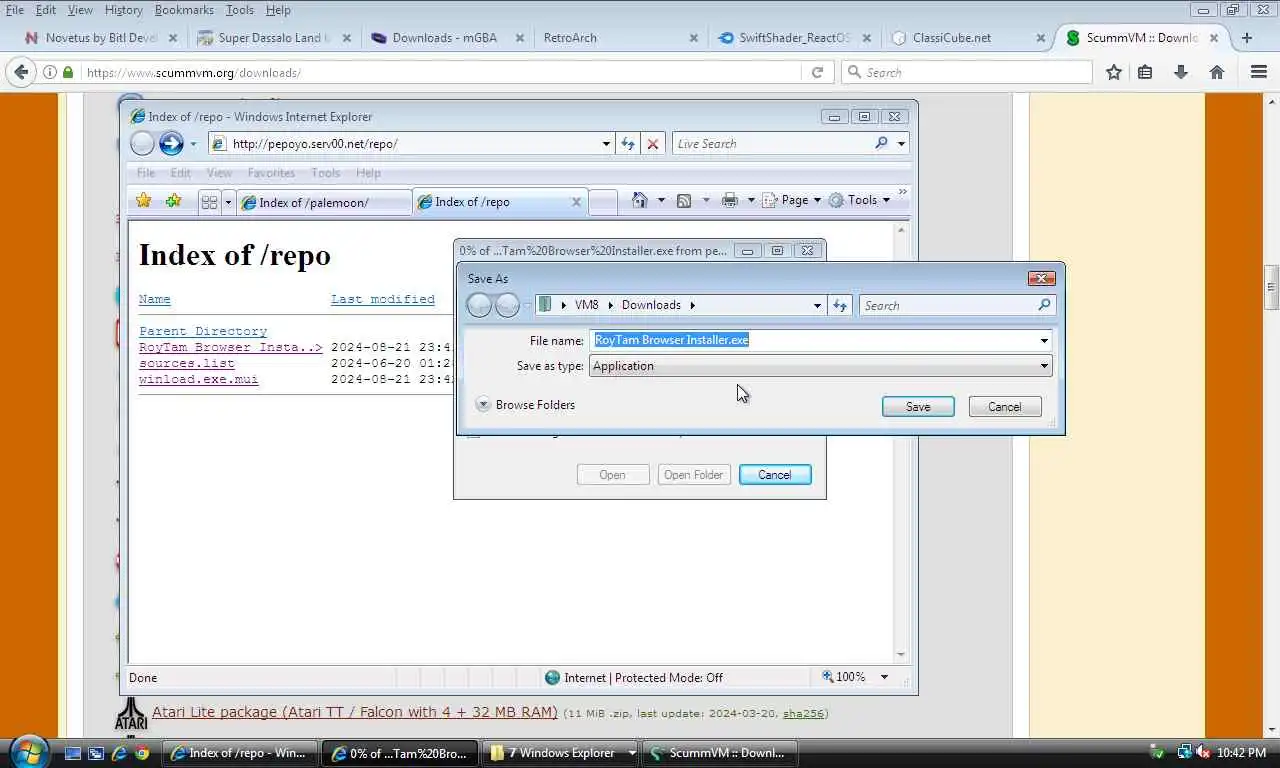Stop loading with IE red X icon
The width and height of the screenshot is (1280, 768).
[653, 144]
